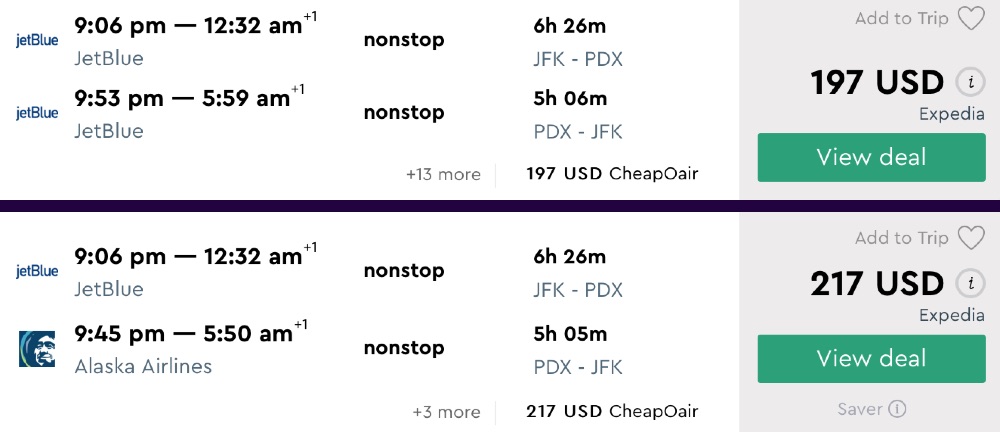Image resolution: width=1000 pixels, height=432 pixels.
Task: View deal for the 217 USD flight
Action: click(x=871, y=358)
